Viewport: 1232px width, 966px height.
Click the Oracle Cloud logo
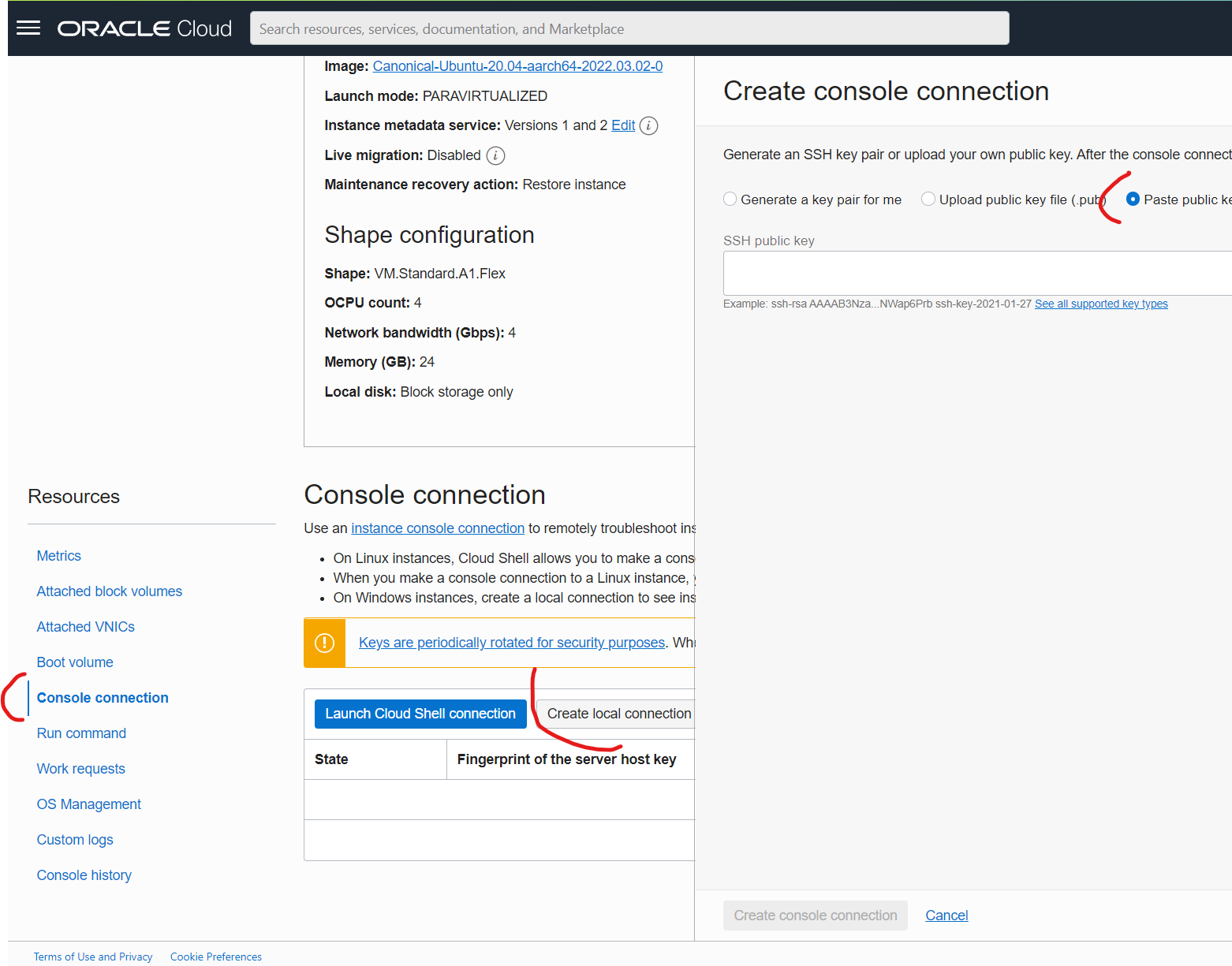pos(144,28)
